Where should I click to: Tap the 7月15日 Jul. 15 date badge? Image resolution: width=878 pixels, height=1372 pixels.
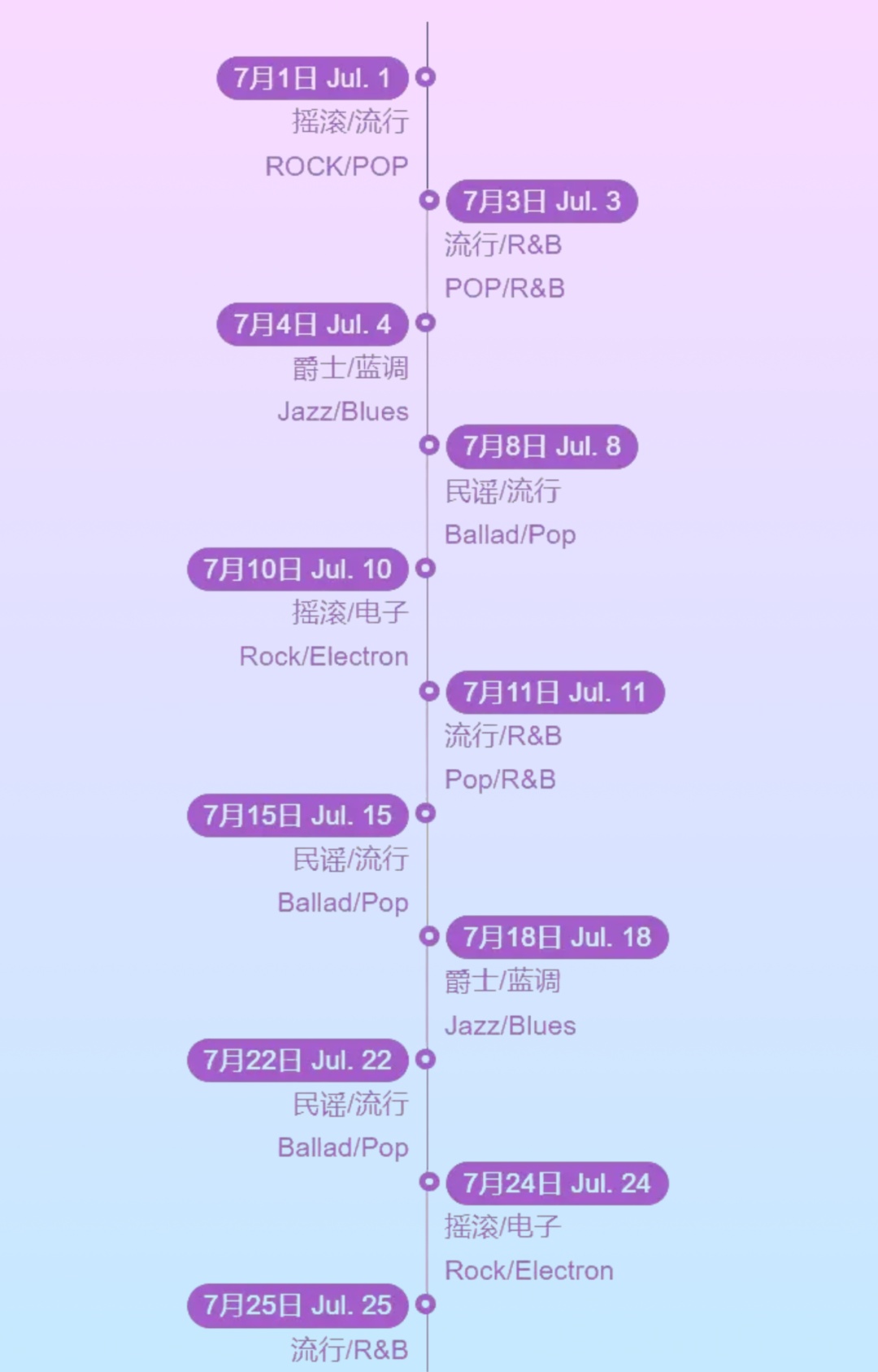298,815
